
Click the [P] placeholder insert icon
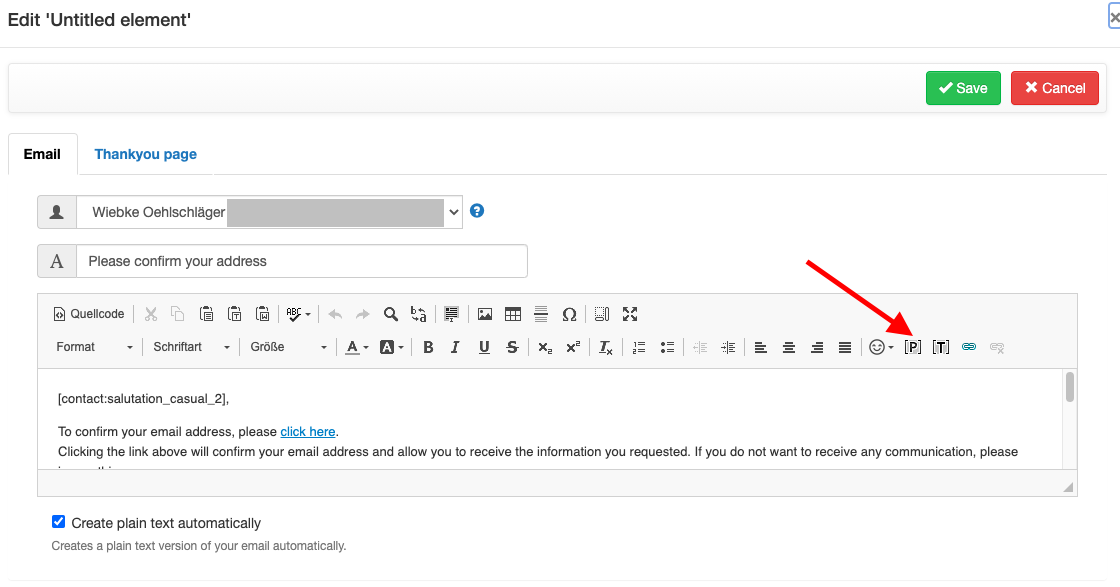pos(912,347)
